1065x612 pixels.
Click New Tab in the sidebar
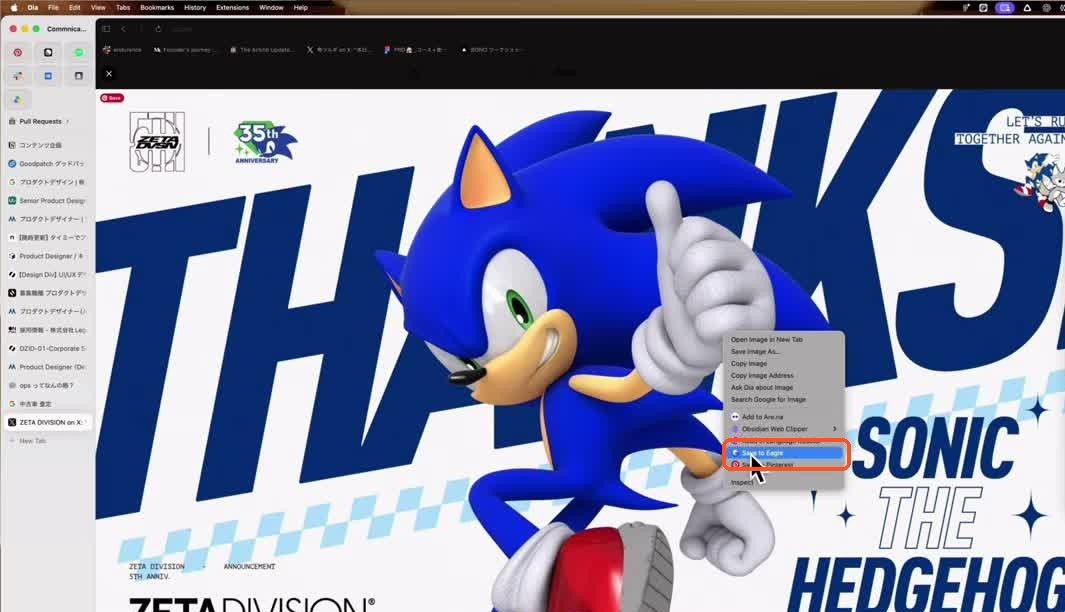(32, 441)
